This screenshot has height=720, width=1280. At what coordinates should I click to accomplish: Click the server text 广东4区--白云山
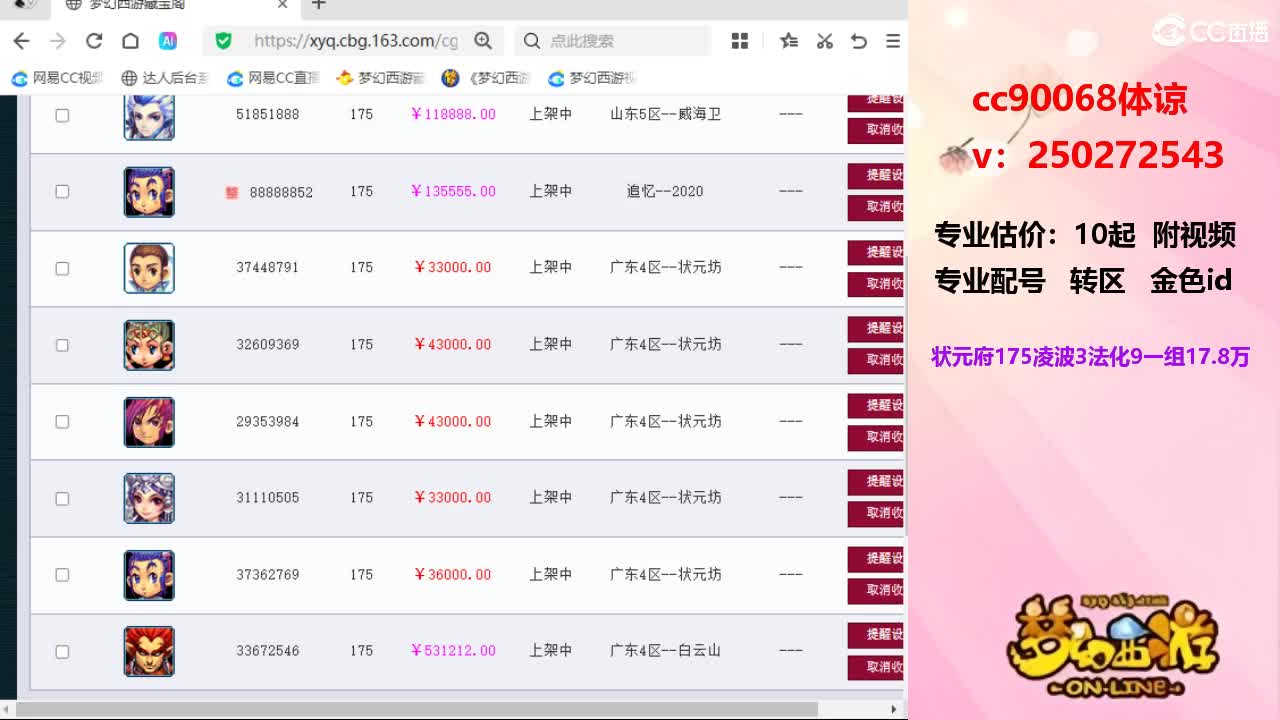pos(665,651)
